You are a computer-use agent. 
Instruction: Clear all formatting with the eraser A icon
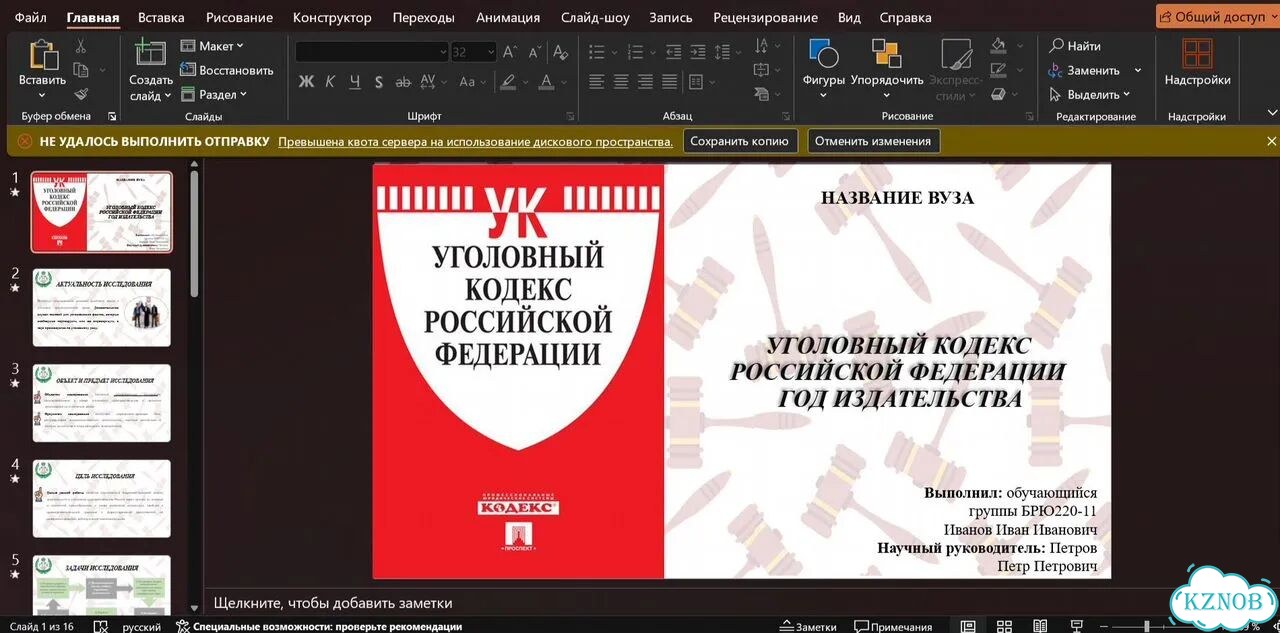pyautogui.click(x=561, y=52)
